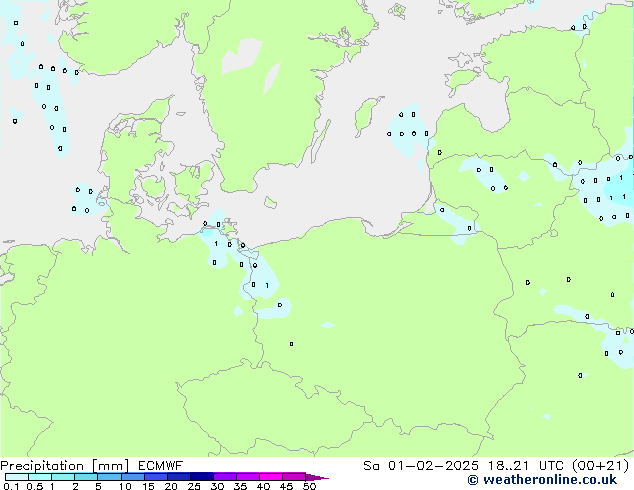Click the 'ECMWF' model label

(x=161, y=466)
